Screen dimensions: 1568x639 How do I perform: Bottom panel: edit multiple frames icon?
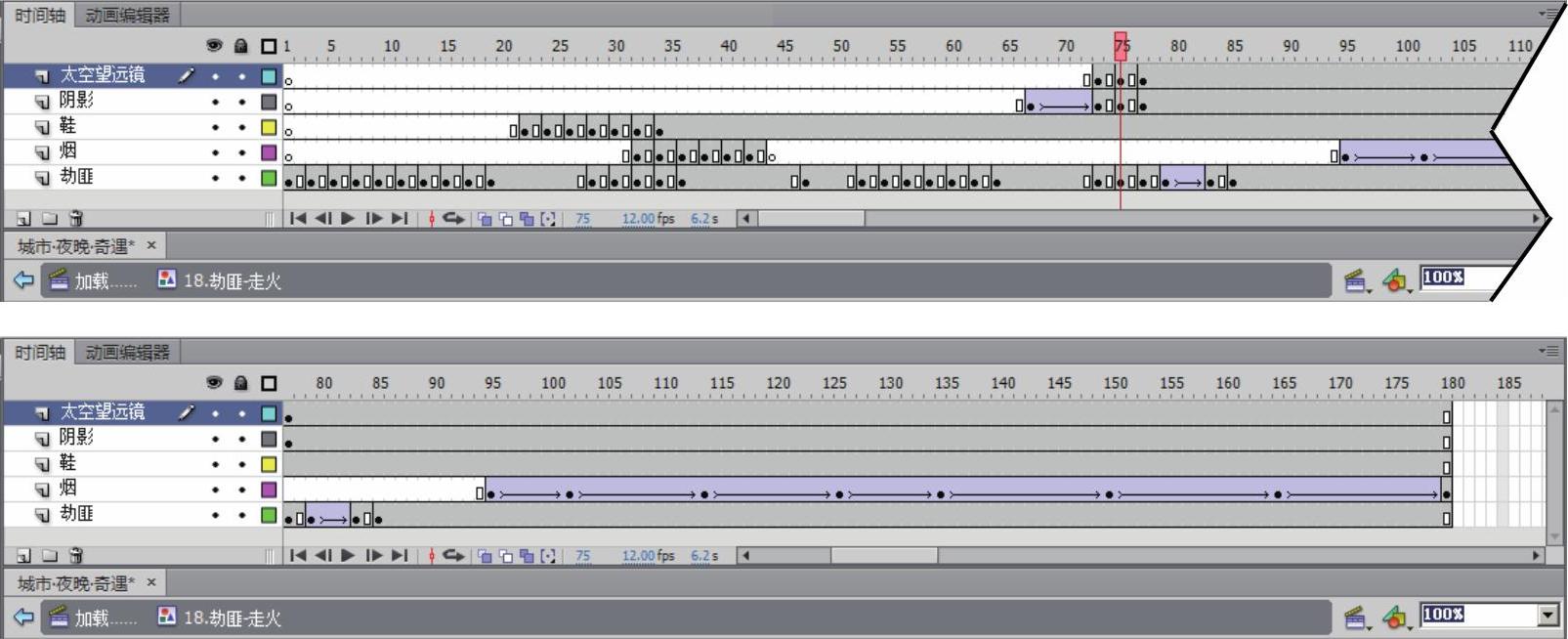click(528, 556)
